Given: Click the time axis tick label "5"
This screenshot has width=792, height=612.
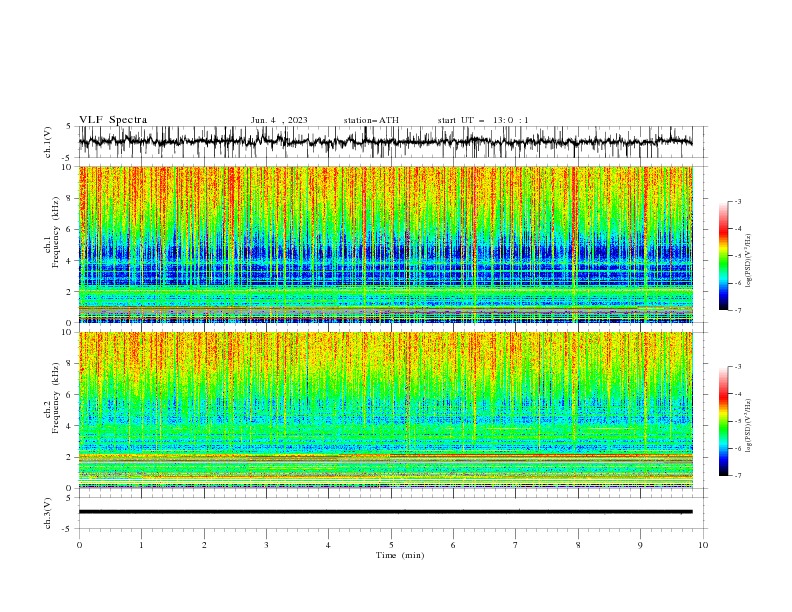Looking at the screenshot, I should pos(391,545).
